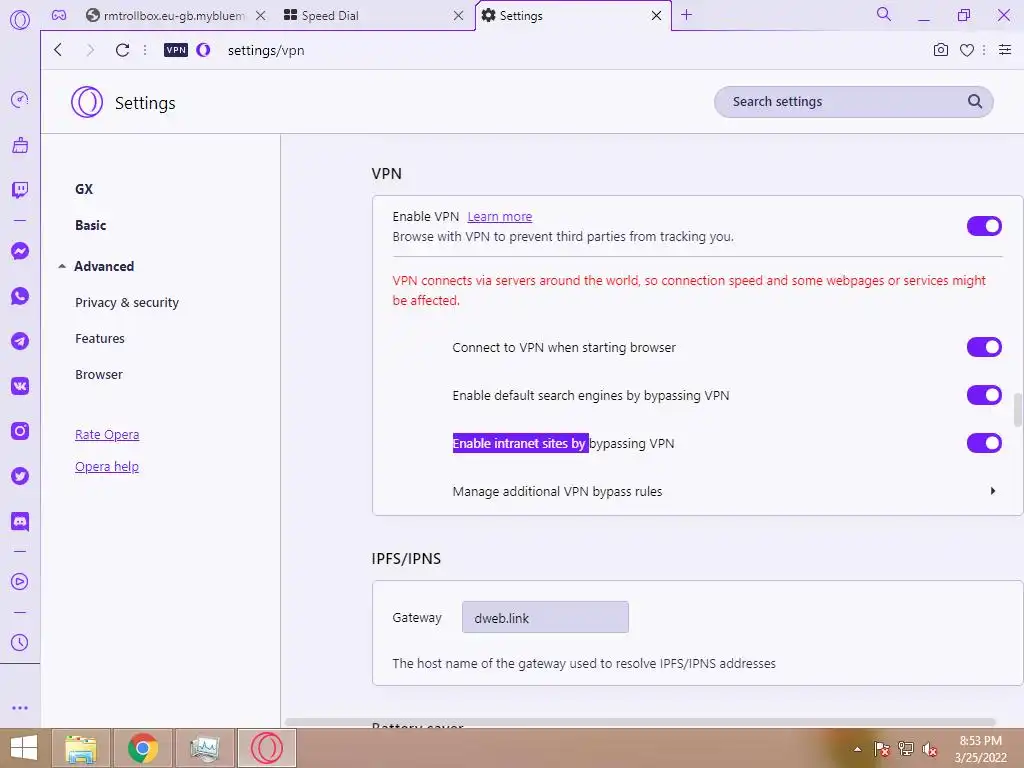
Task: Reload the settings page
Action: [x=122, y=50]
